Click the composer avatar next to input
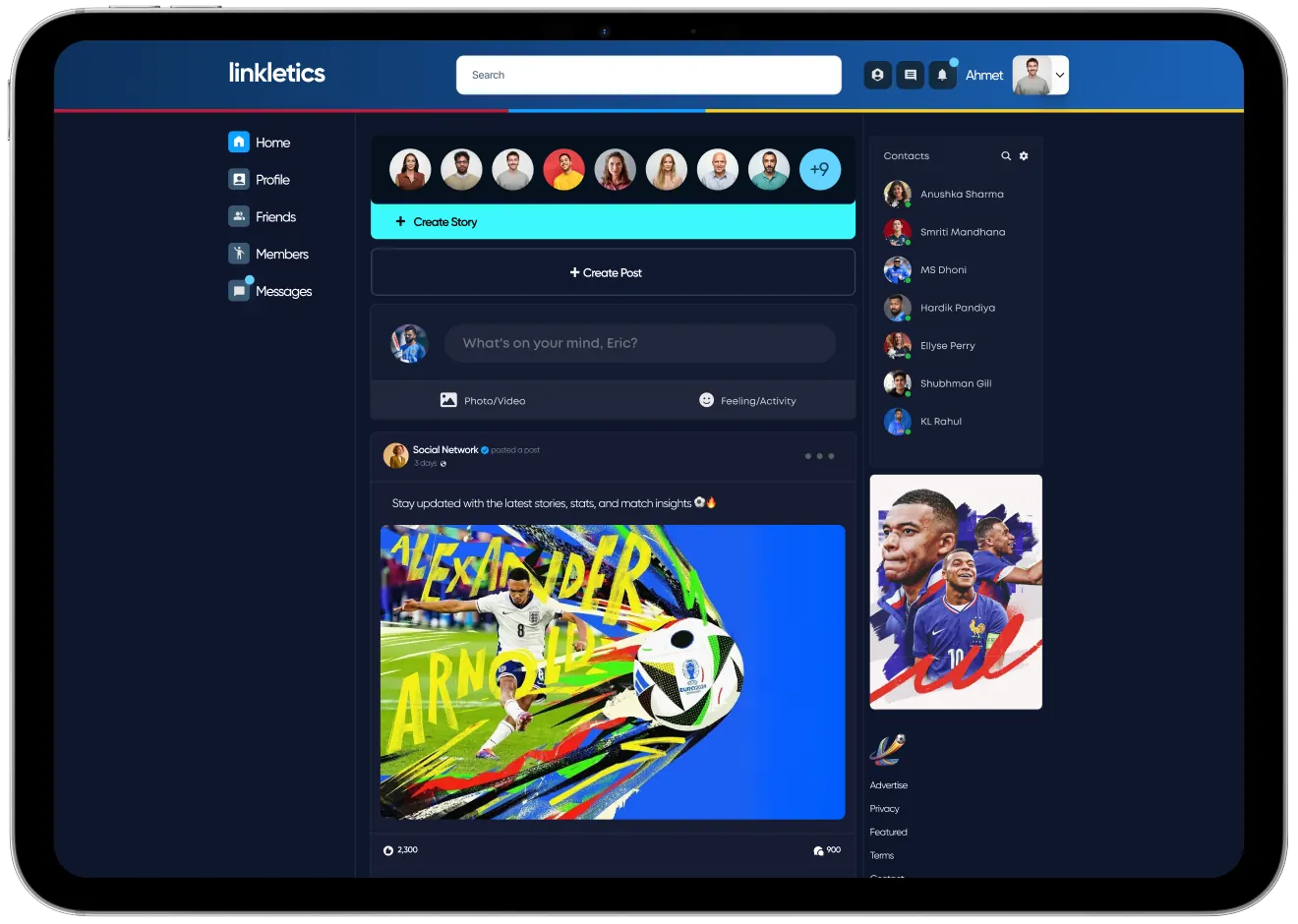 tap(409, 343)
